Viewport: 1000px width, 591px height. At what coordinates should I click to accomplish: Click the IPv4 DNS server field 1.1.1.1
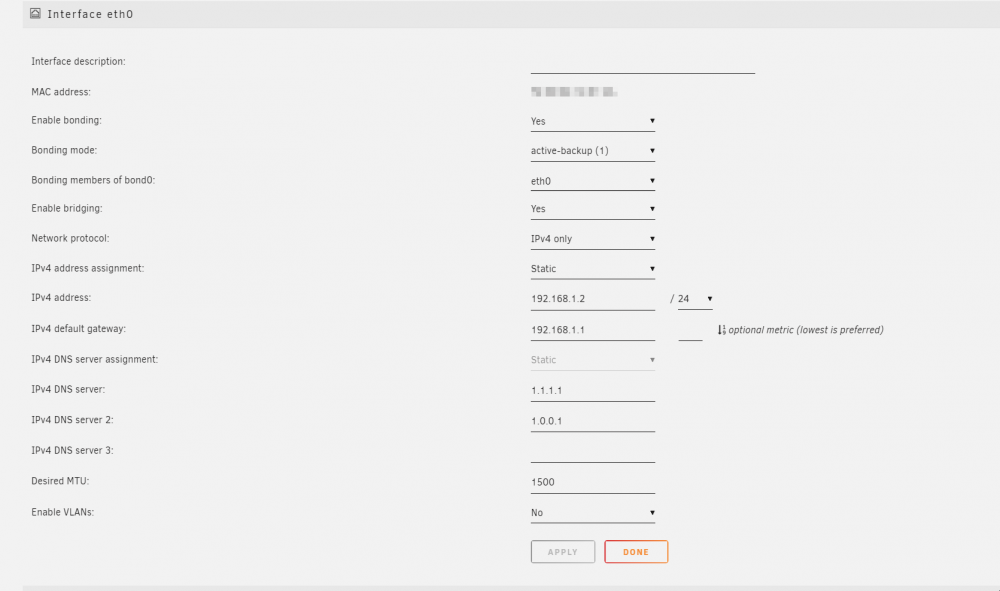pos(592,391)
